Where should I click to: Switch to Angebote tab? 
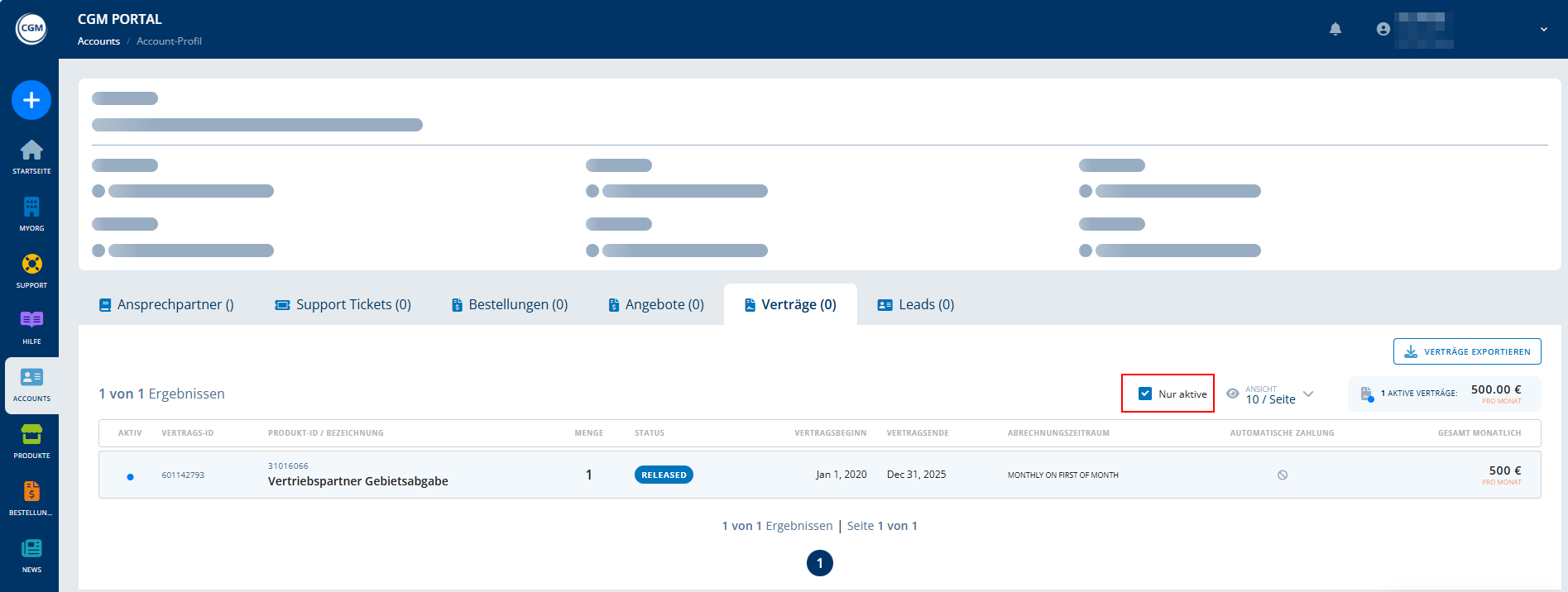656,304
